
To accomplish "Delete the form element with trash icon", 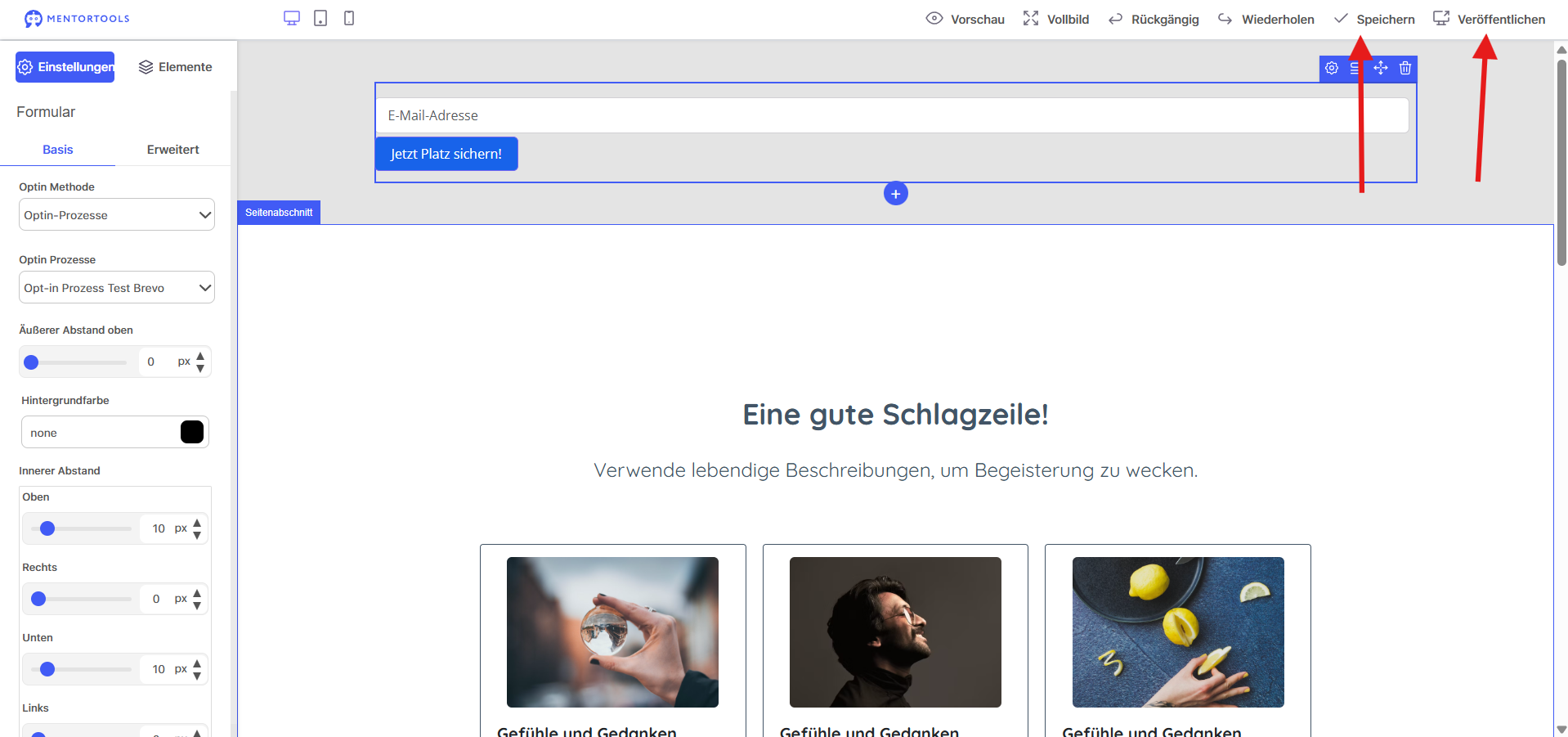I will (1405, 68).
